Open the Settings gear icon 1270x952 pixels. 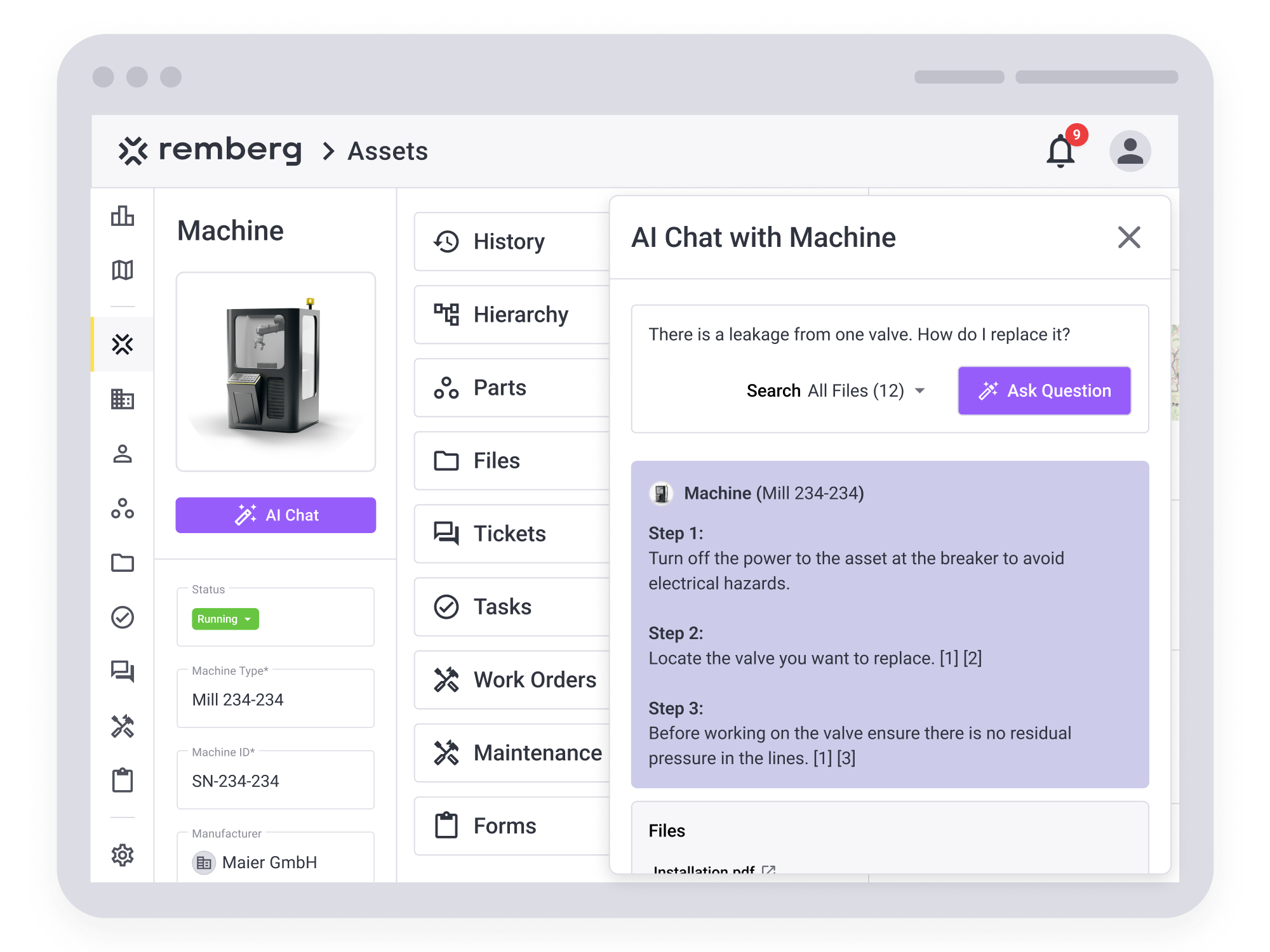click(x=123, y=856)
